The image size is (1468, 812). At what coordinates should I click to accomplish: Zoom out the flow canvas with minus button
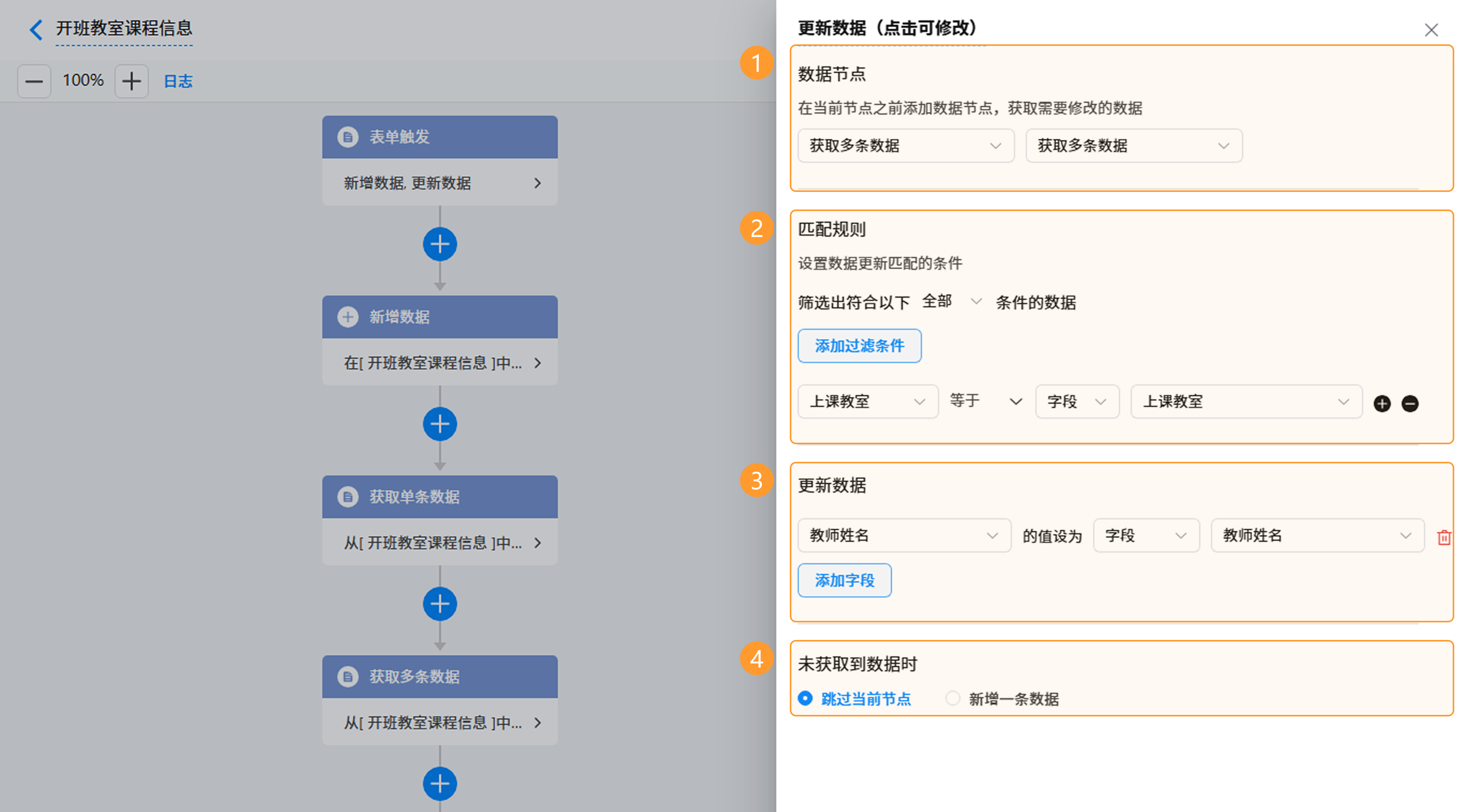tap(34, 81)
